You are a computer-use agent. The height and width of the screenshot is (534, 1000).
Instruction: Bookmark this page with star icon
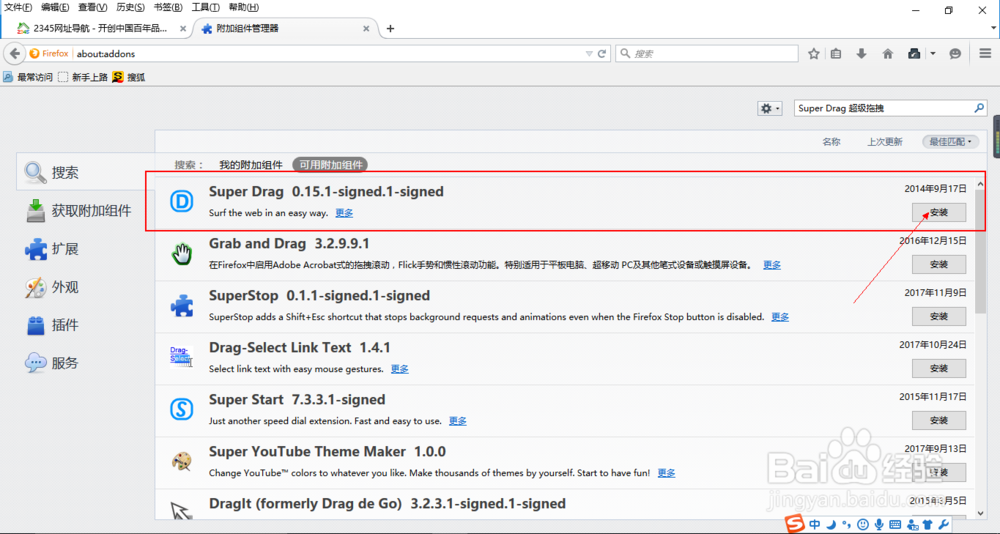pyautogui.click(x=813, y=54)
